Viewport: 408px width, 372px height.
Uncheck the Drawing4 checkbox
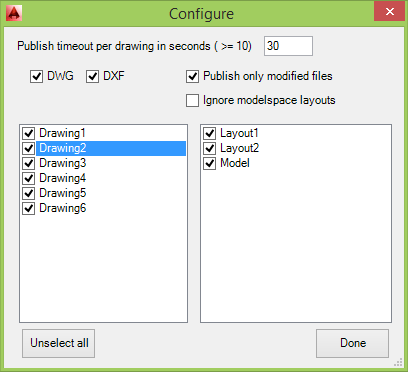point(29,178)
